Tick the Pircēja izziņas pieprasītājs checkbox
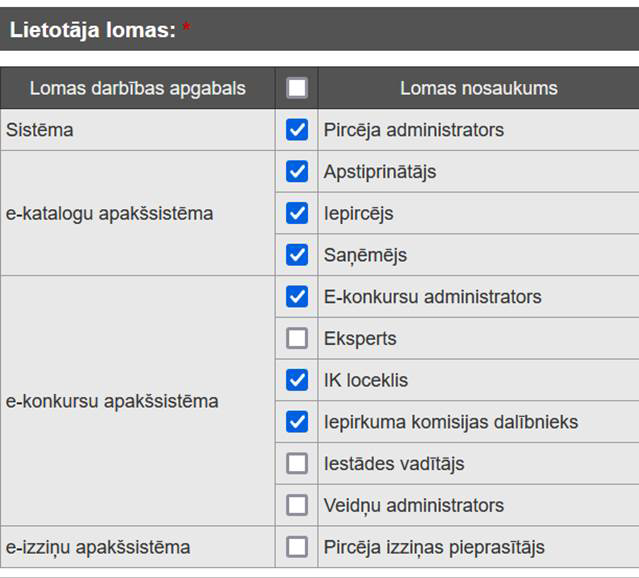The height and width of the screenshot is (578, 639). click(x=297, y=547)
